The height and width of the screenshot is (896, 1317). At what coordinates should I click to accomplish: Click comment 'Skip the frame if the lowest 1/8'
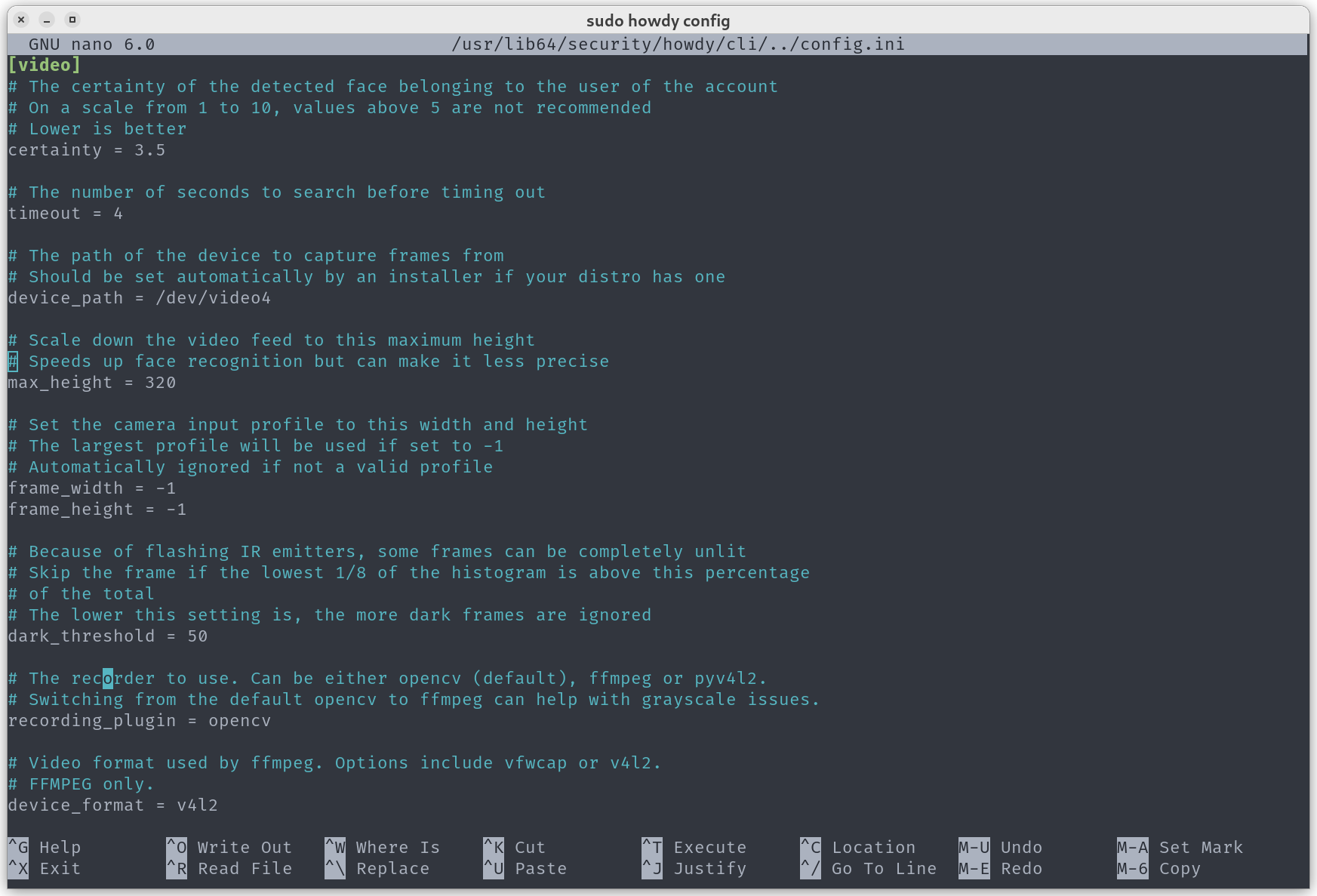point(408,573)
